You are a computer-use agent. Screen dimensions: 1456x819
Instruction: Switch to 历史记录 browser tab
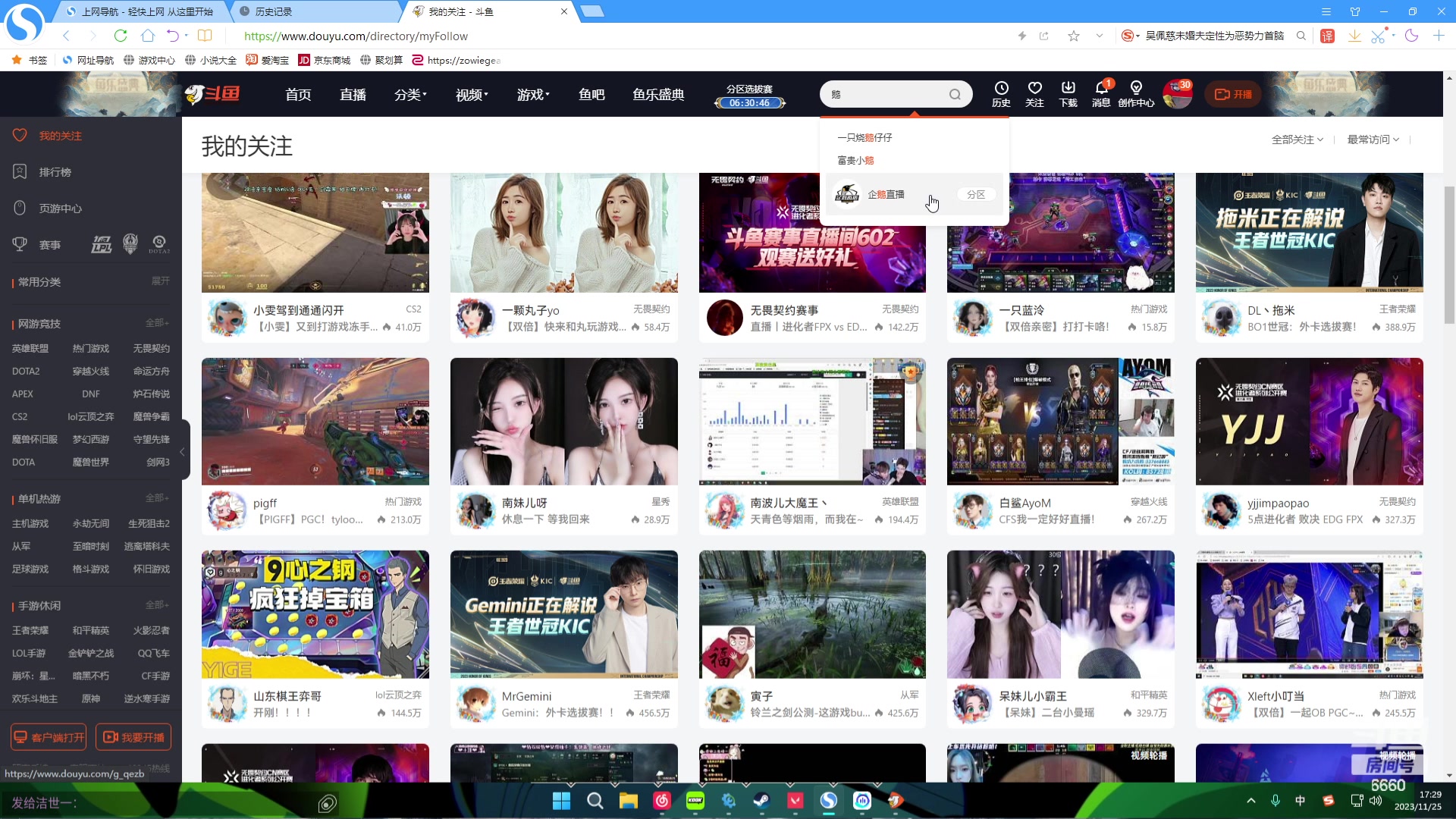318,11
